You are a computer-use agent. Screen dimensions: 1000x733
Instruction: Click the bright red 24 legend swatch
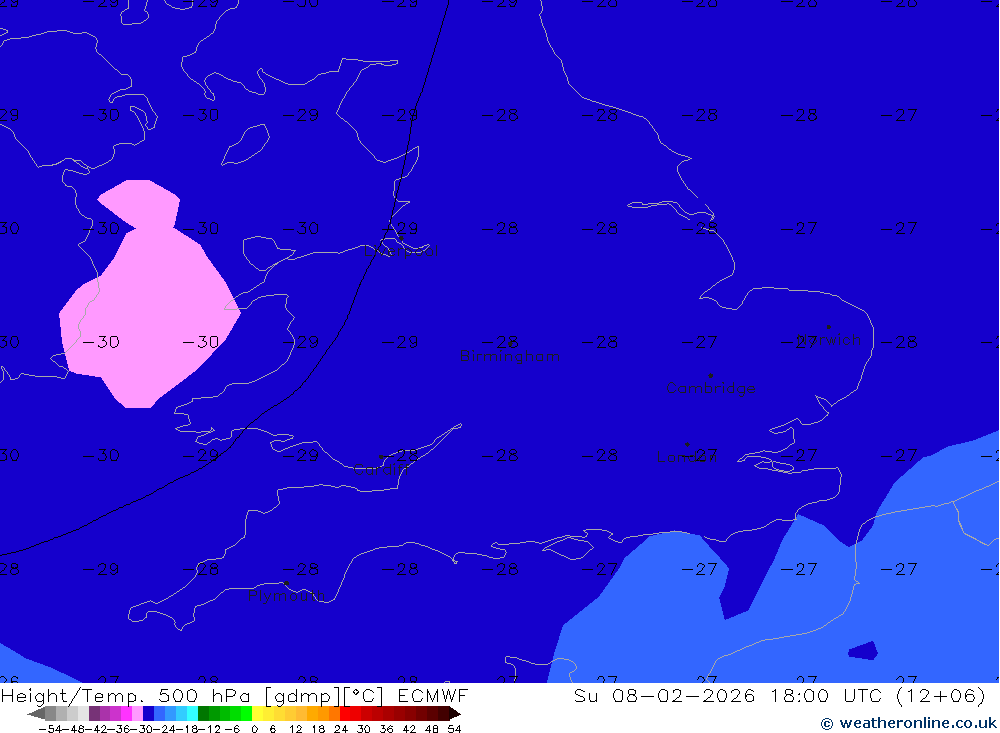[345, 713]
